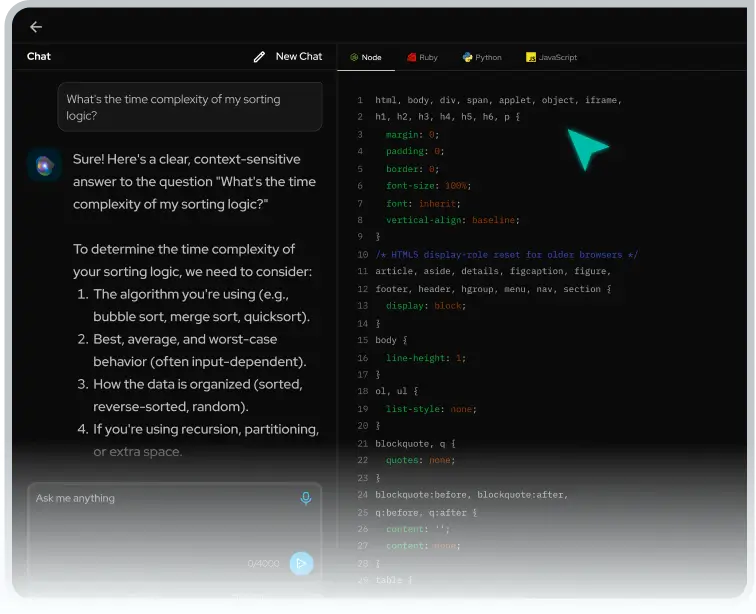This screenshot has height=614, width=756.
Task: Click the pencil icon beside New Chat
Action: click(x=260, y=57)
